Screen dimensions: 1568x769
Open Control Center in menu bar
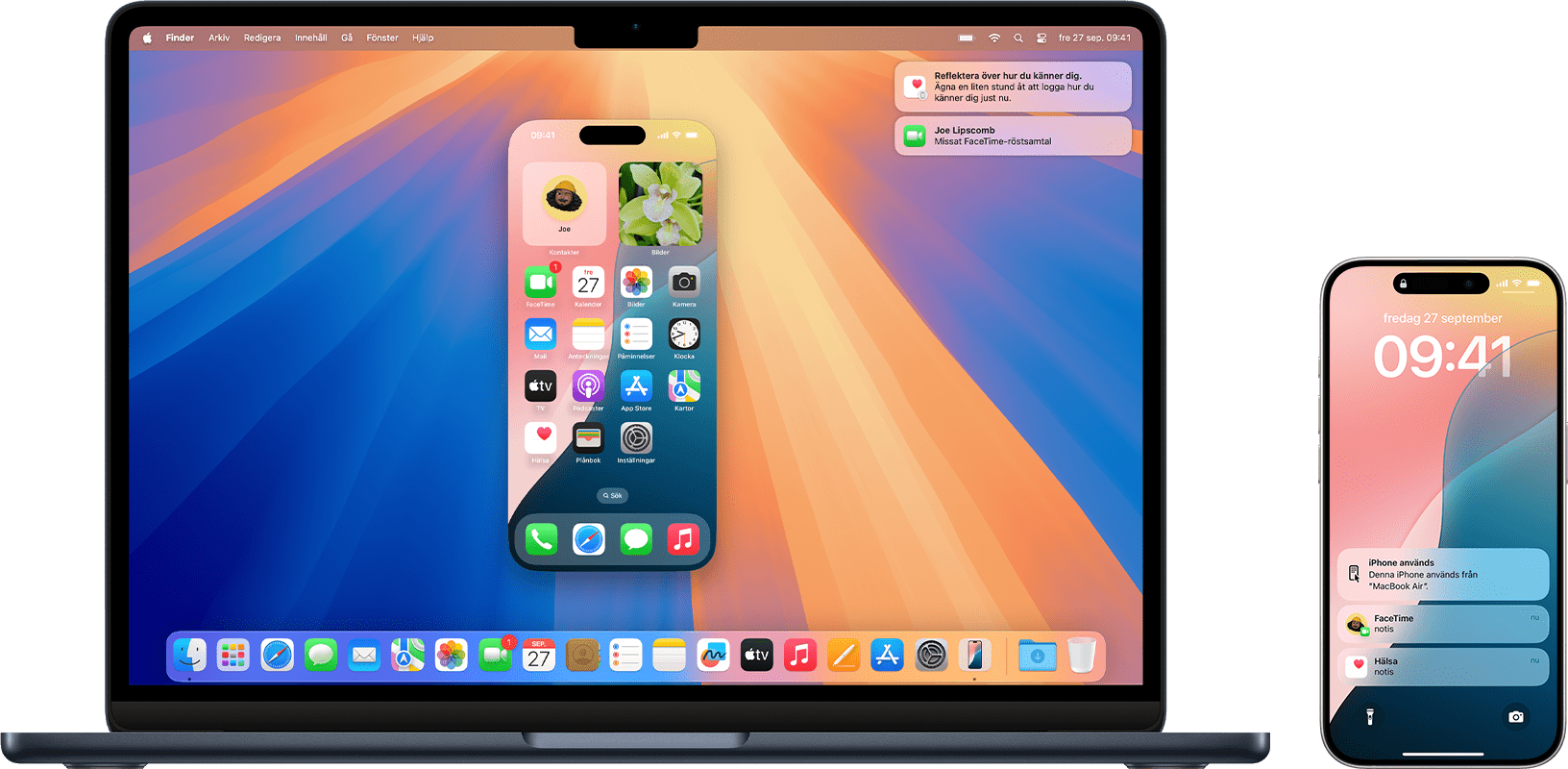point(1041,38)
